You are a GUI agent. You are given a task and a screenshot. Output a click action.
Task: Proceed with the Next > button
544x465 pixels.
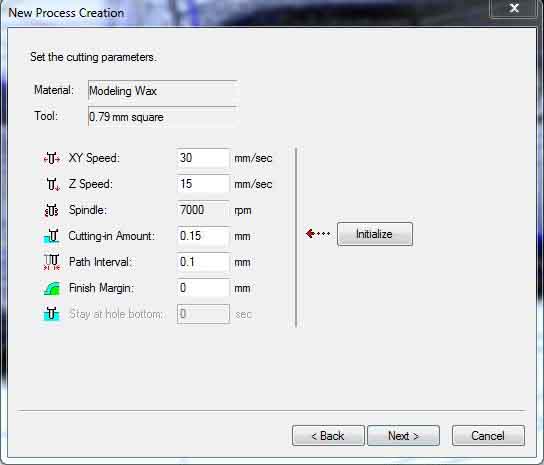coord(403,436)
